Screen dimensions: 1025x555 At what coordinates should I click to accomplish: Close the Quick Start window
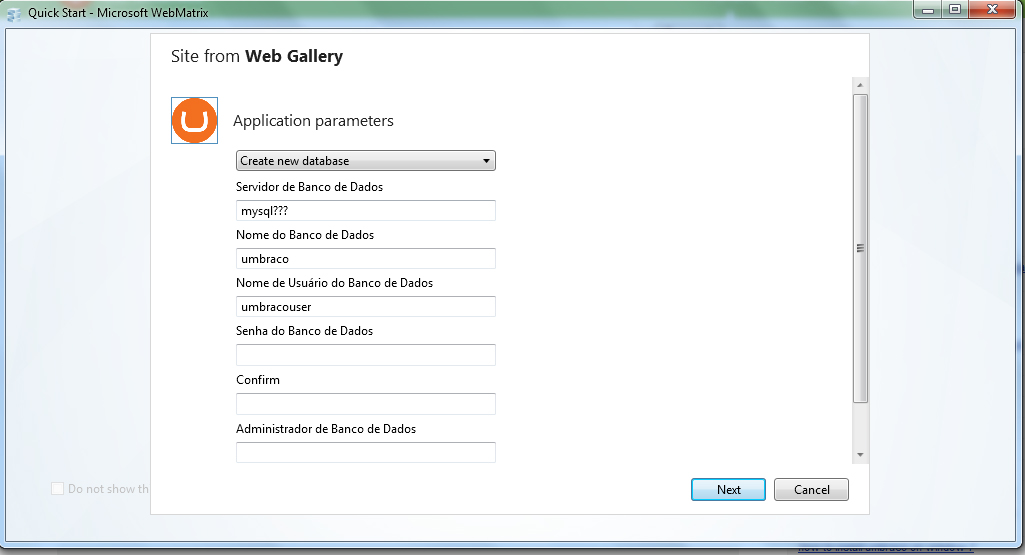coord(992,10)
